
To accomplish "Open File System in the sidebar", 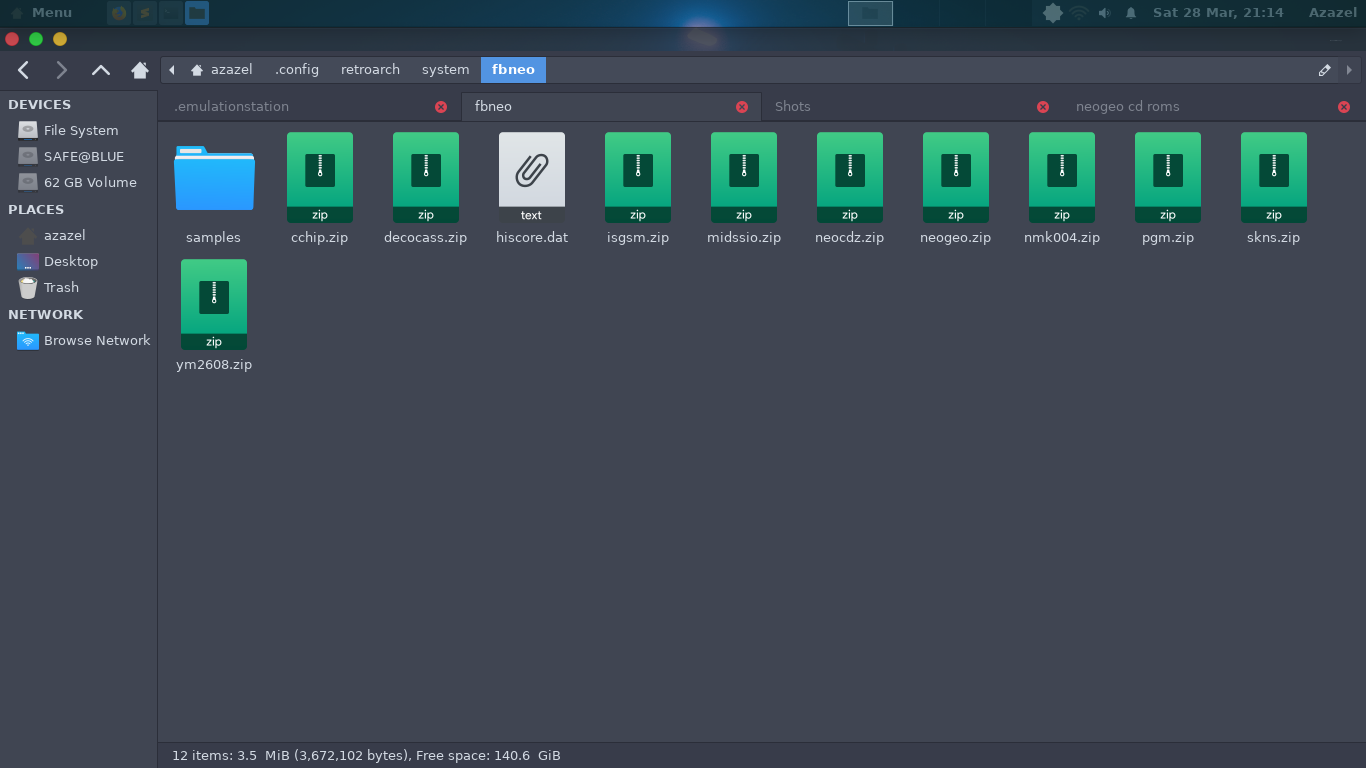I will pyautogui.click(x=79, y=130).
